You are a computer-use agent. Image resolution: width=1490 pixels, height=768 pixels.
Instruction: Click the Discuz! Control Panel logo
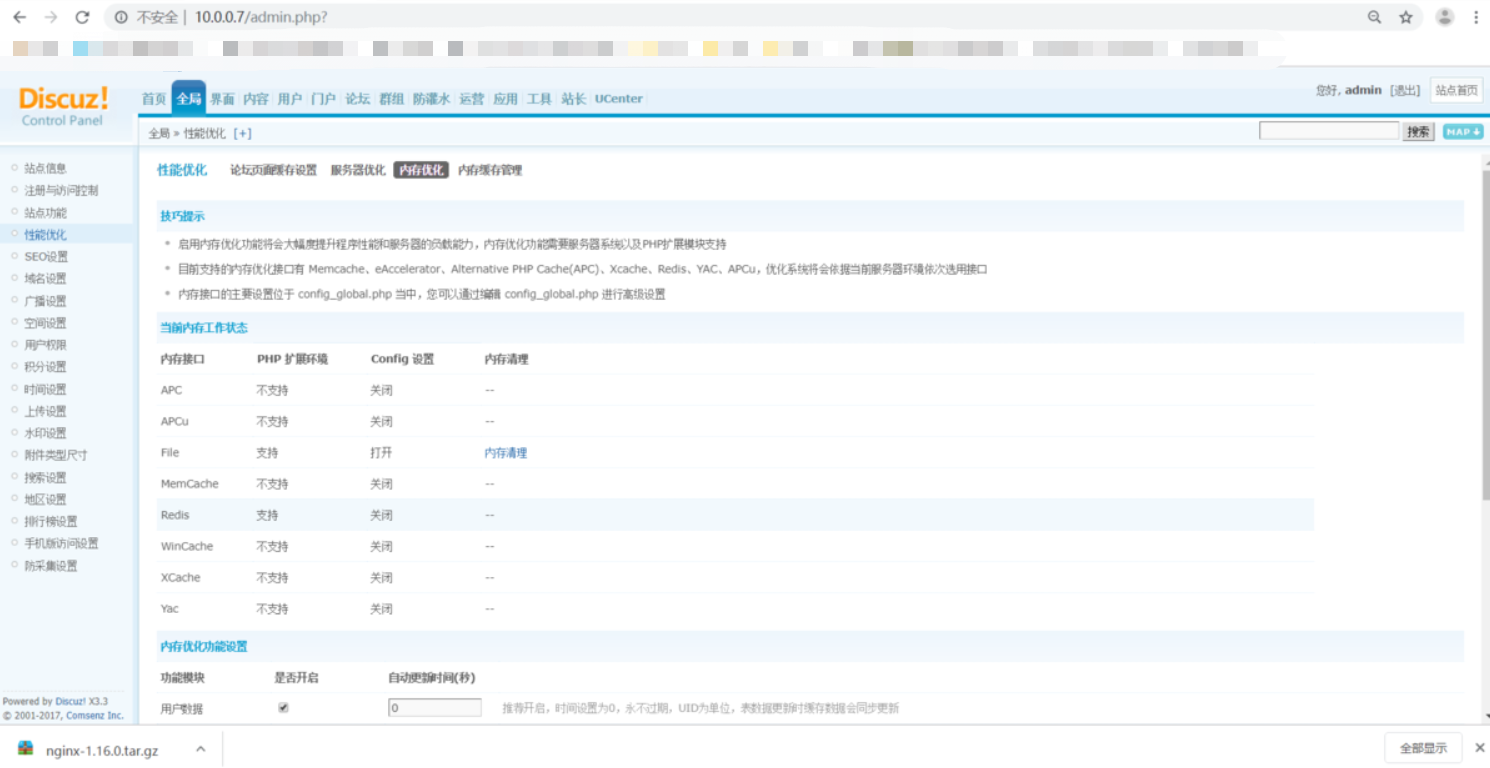63,105
